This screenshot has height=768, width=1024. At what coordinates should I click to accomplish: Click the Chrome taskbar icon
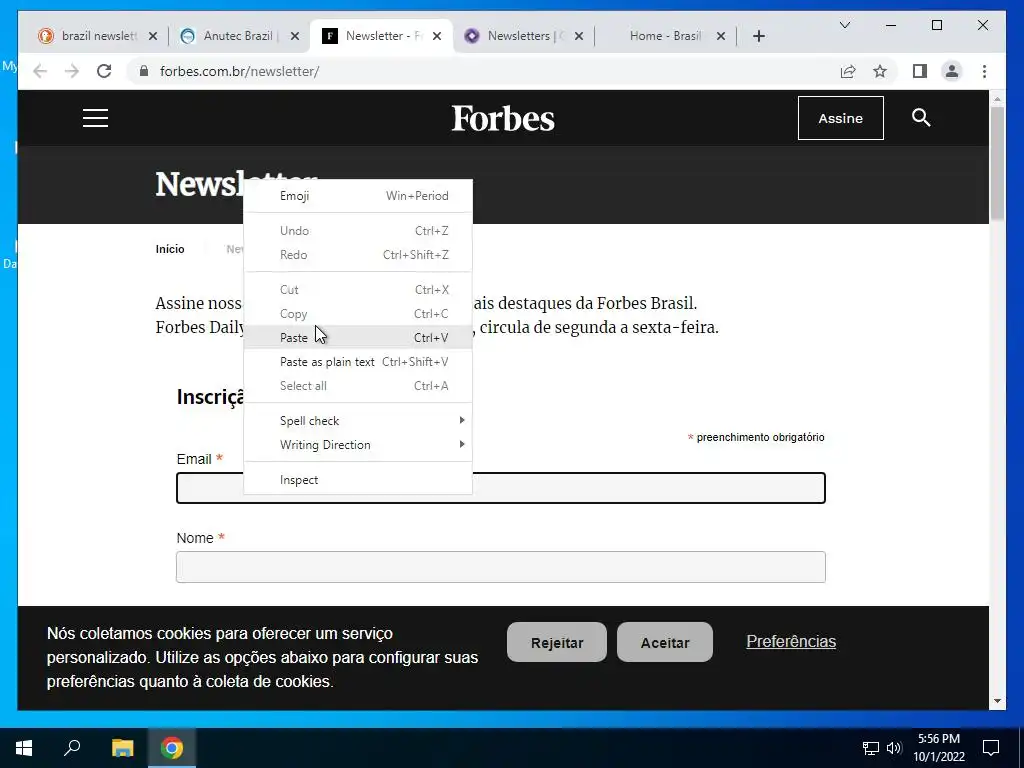tap(172, 748)
